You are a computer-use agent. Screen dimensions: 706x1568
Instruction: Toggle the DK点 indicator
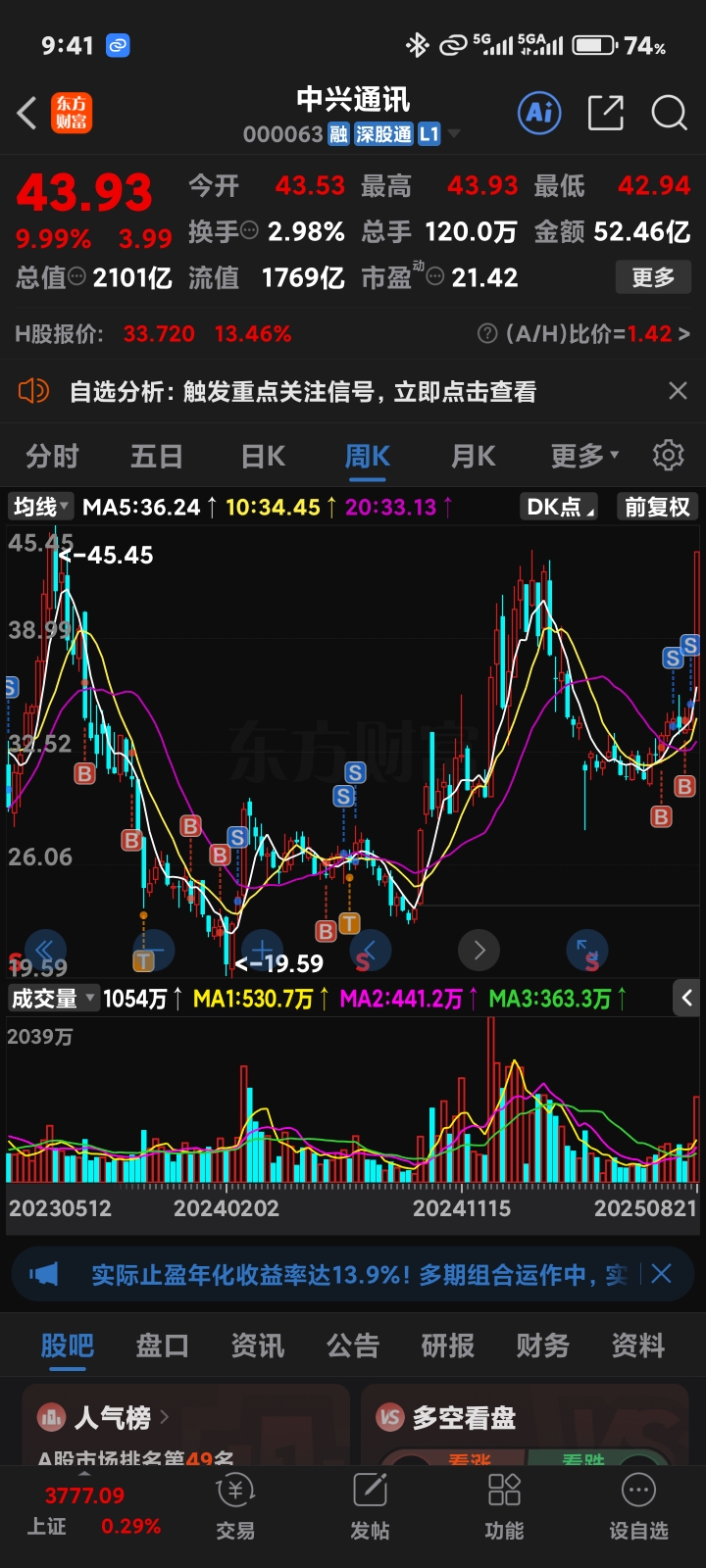[560, 507]
